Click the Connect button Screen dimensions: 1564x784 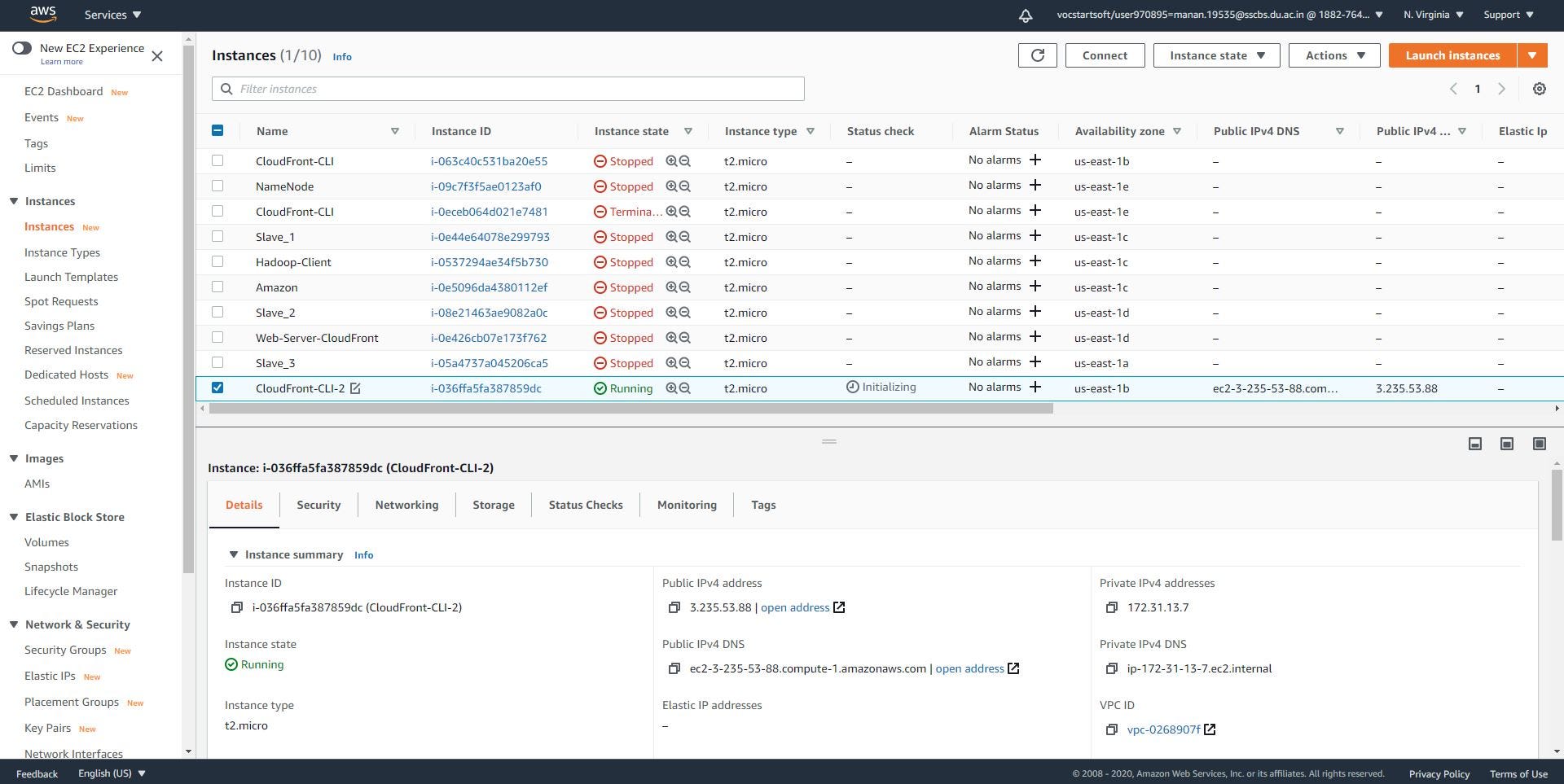pos(1105,55)
